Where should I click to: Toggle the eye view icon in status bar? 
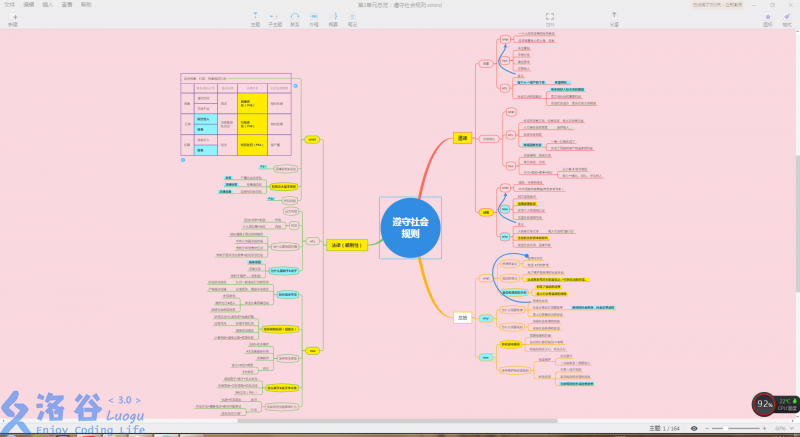pos(694,428)
